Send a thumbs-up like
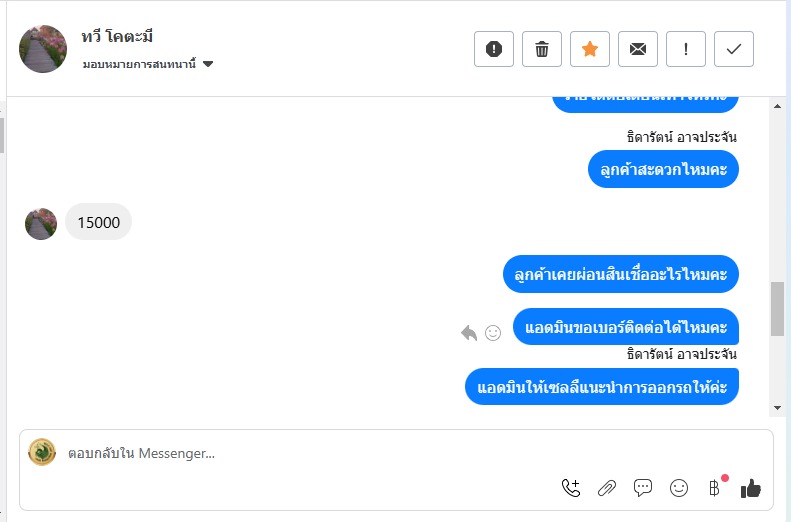 pos(751,488)
